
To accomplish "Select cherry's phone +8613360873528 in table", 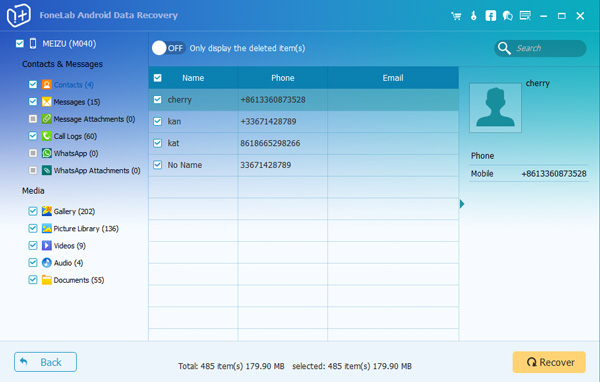I will [273, 100].
